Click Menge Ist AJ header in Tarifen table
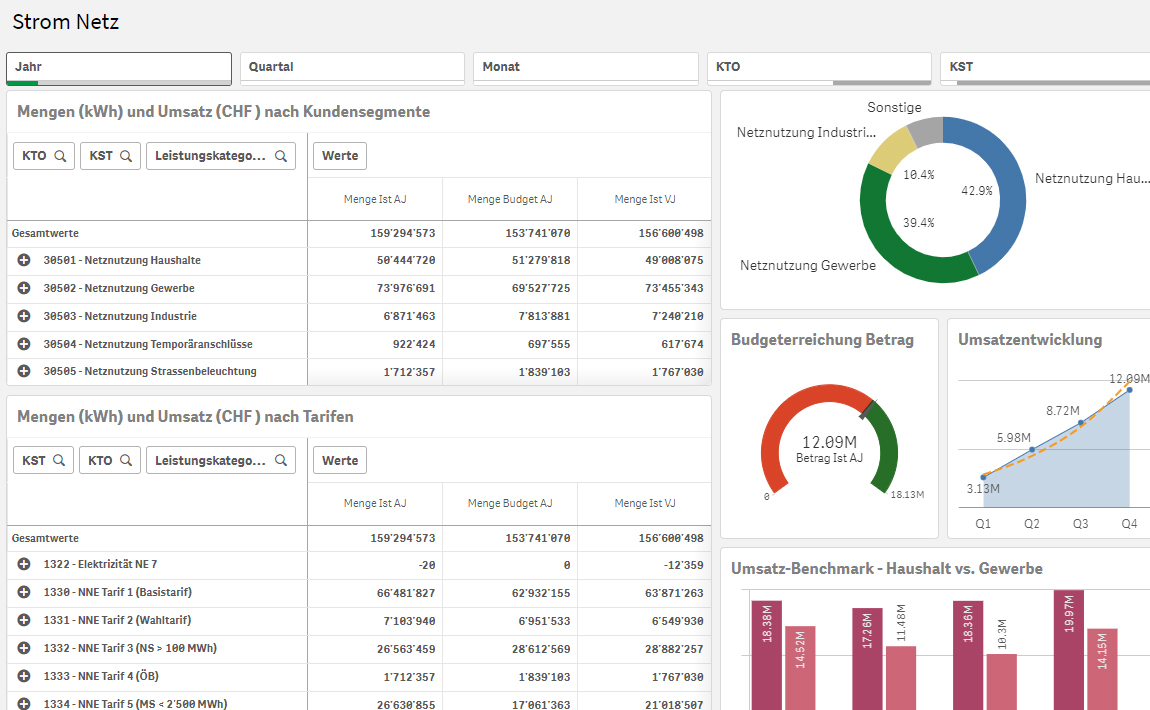Viewport: 1150px width, 710px height. coord(375,503)
